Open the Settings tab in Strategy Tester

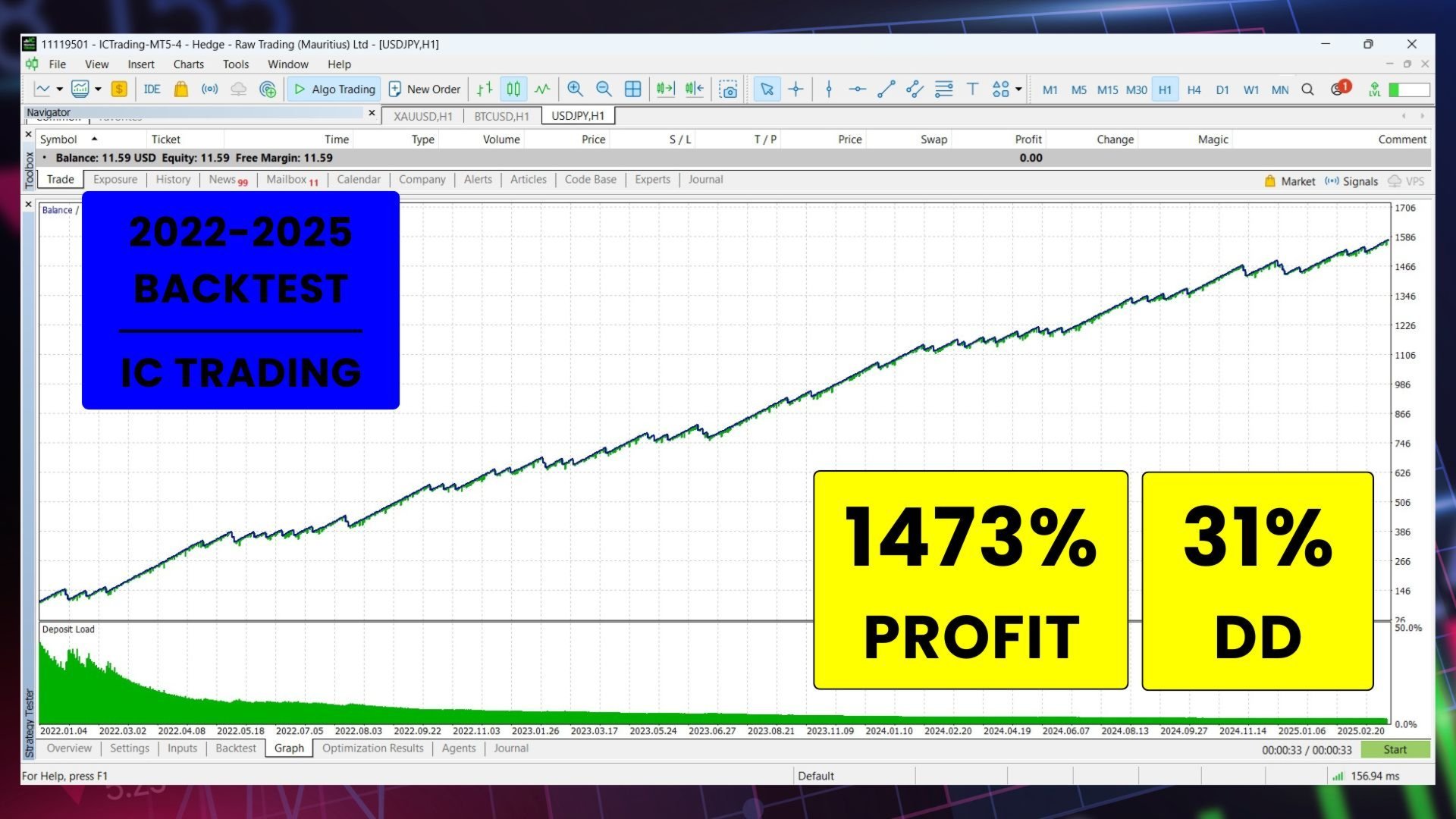coord(130,748)
